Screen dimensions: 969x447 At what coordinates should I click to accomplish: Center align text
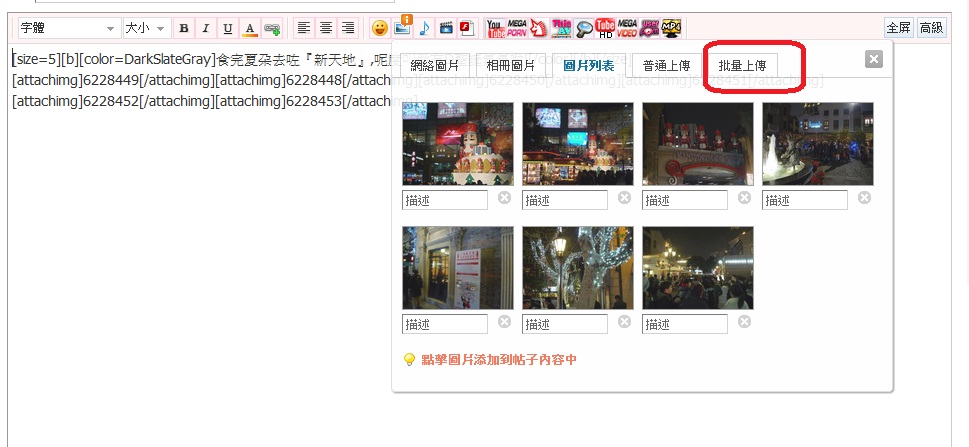click(326, 28)
